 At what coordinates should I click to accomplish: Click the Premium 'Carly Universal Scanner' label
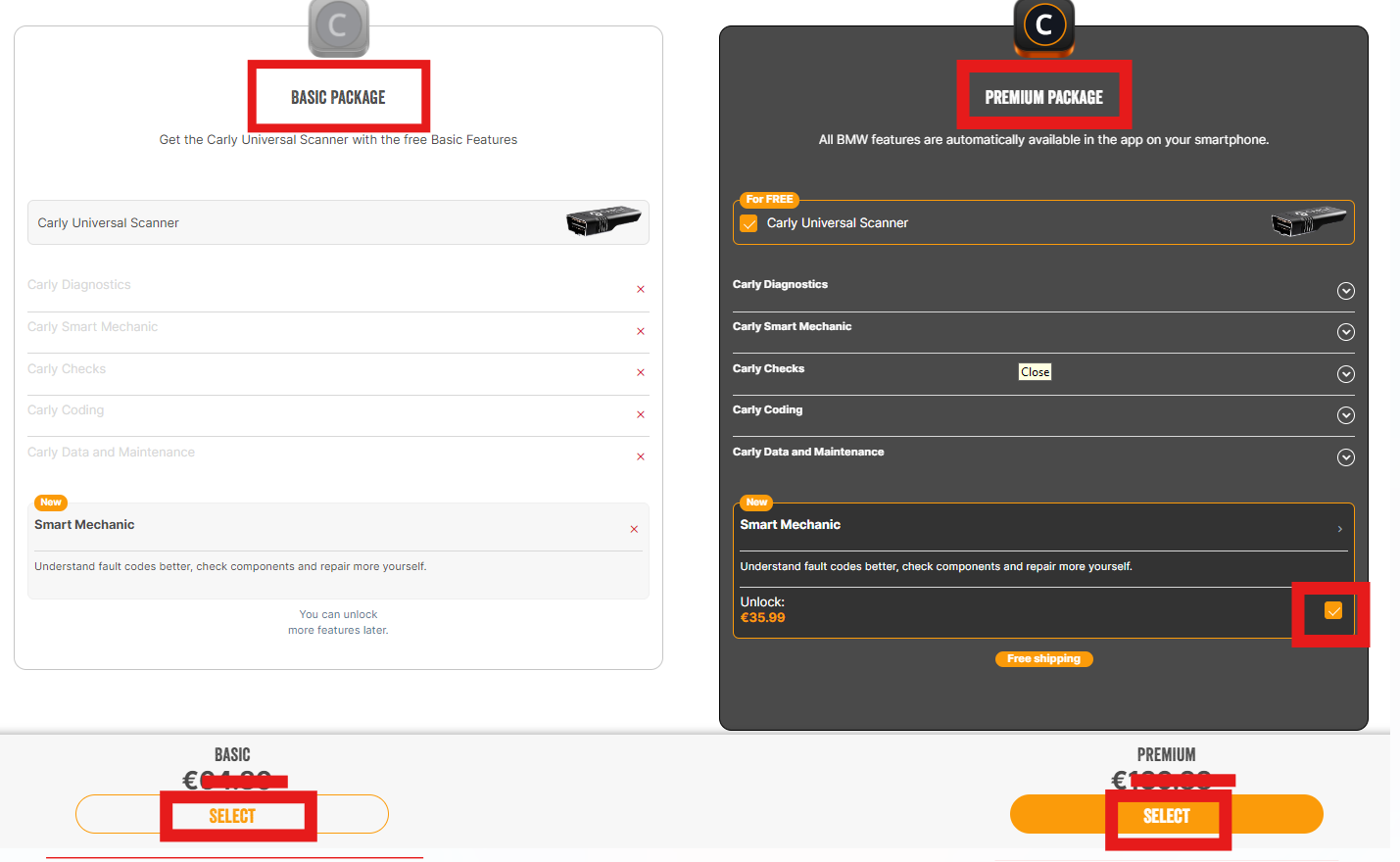[838, 223]
